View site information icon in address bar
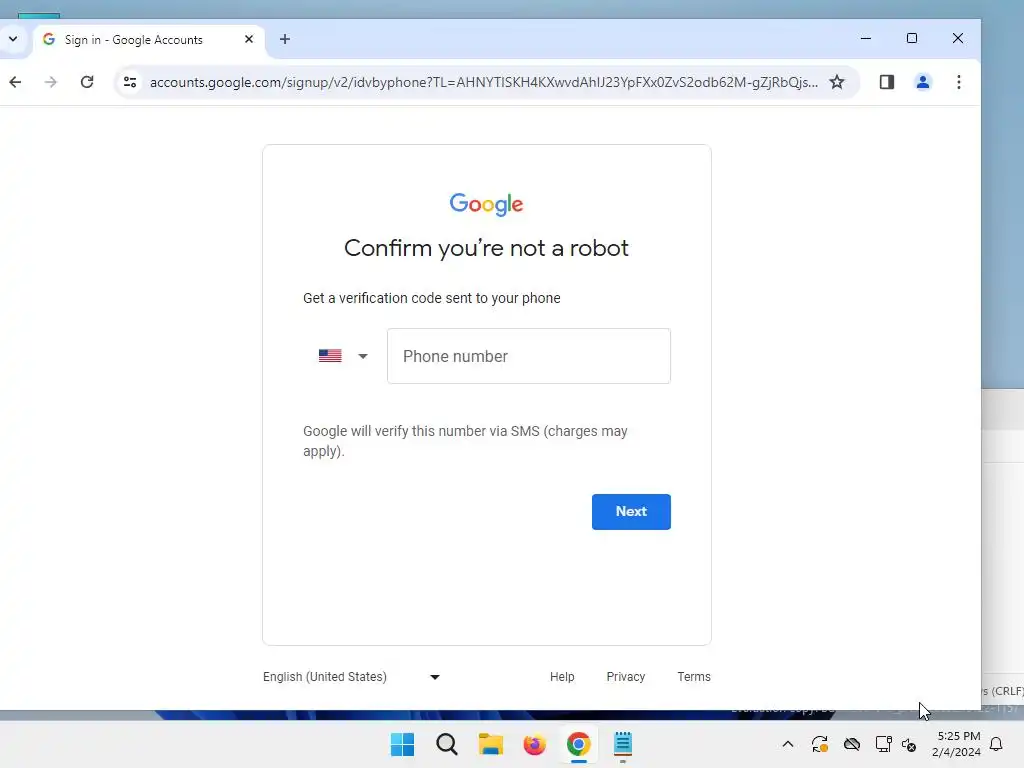The image size is (1024, 768). tap(130, 82)
